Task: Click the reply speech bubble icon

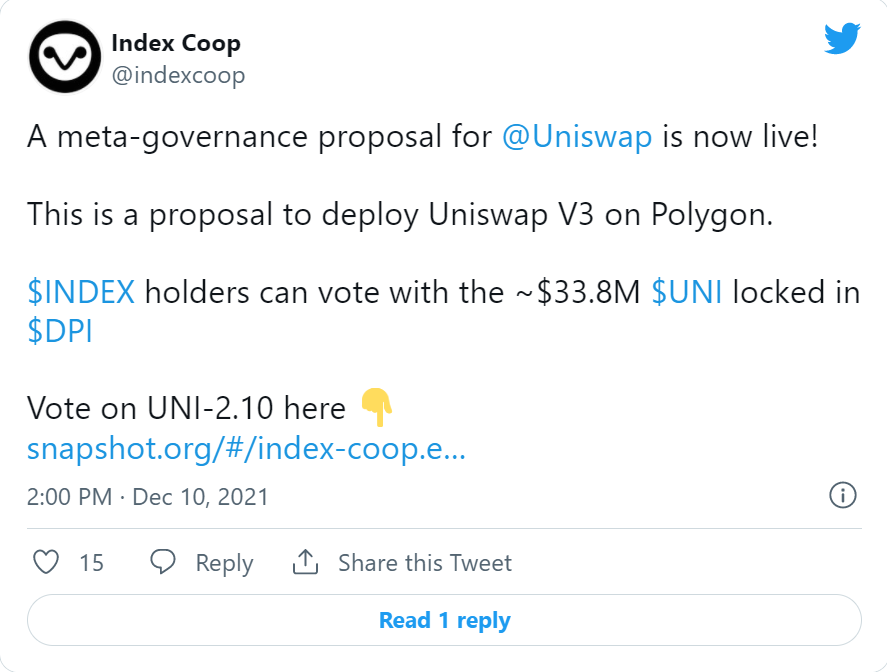Action: coord(163,562)
